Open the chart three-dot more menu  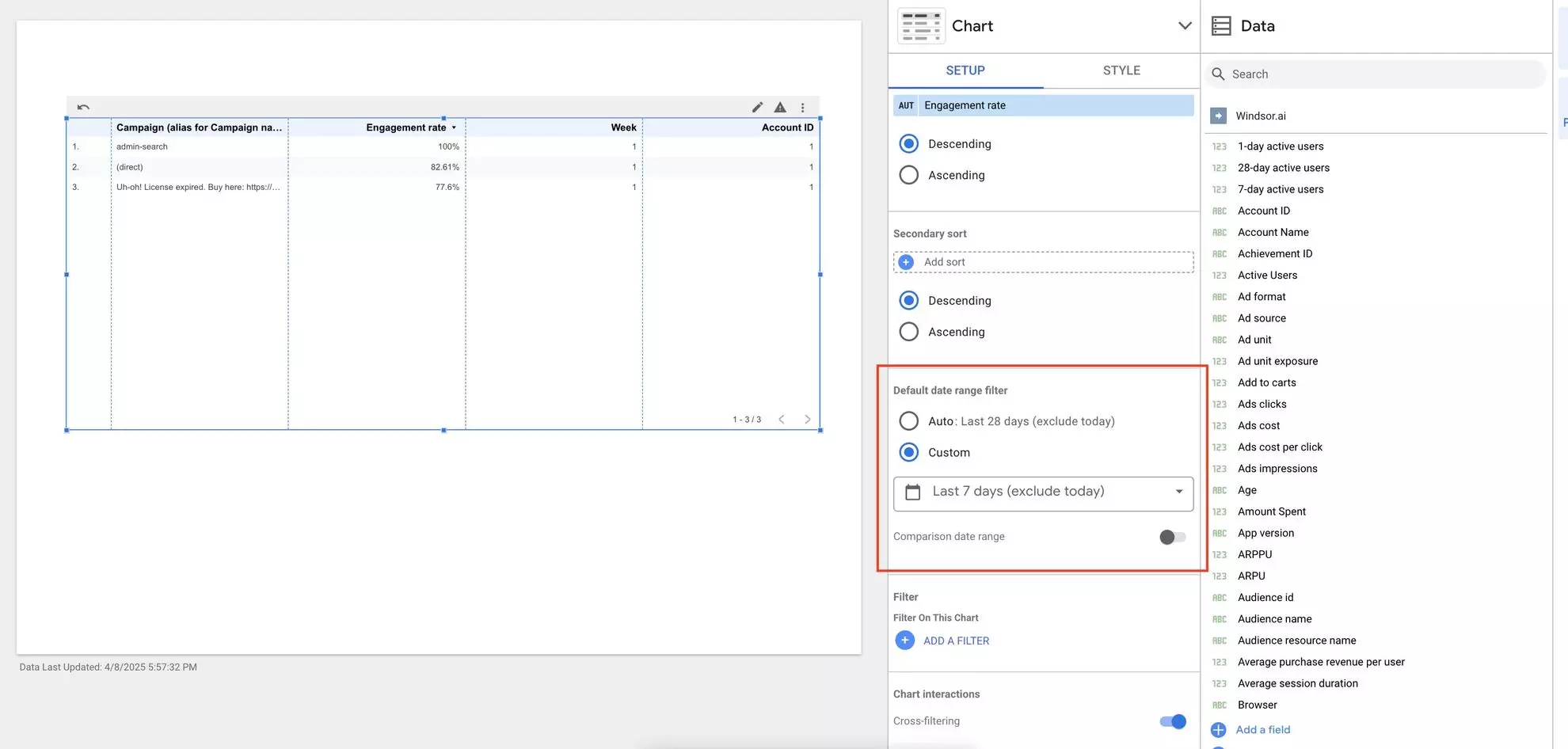click(803, 107)
